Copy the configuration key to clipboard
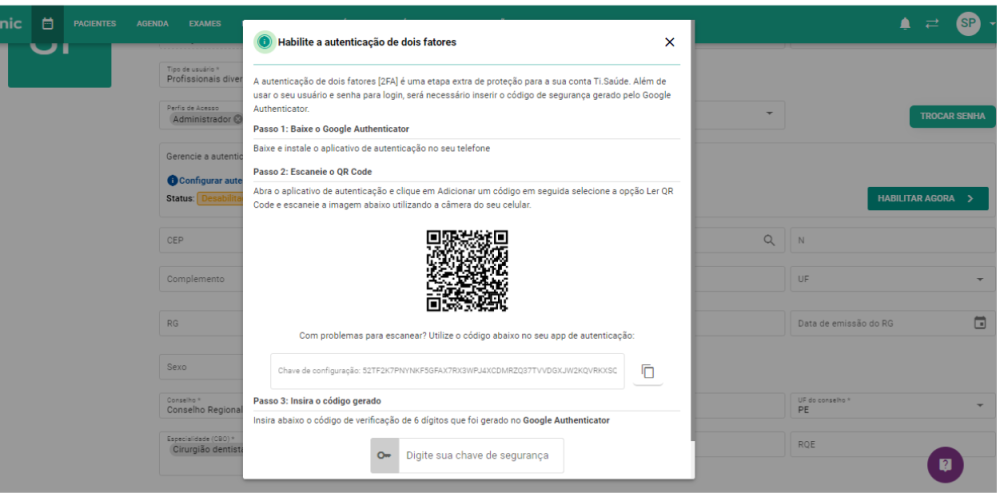Viewport: 1000px width, 497px height. [x=648, y=371]
